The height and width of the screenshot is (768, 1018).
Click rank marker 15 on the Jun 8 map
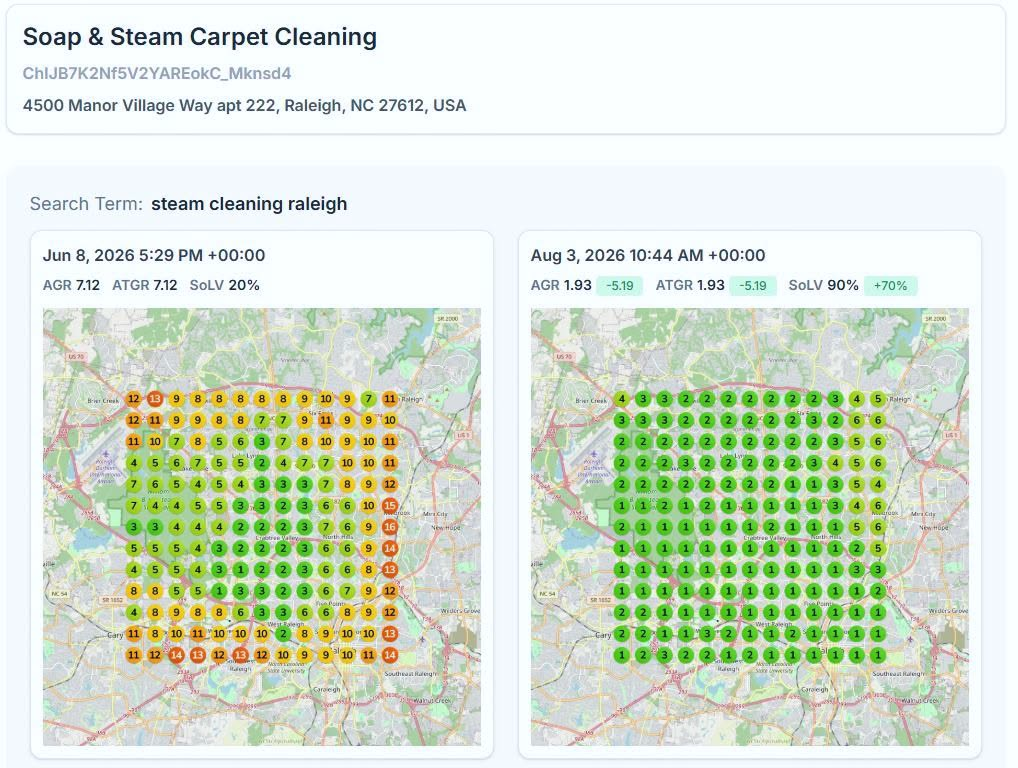point(390,505)
